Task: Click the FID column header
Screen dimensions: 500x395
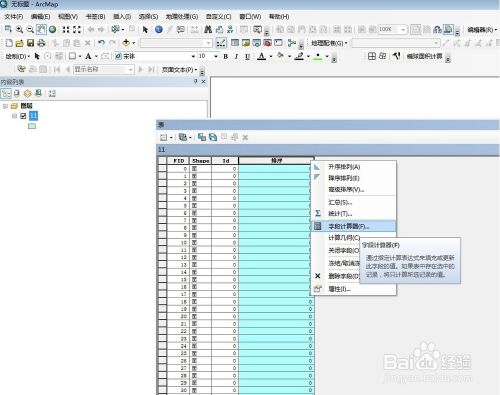Action: point(178,161)
